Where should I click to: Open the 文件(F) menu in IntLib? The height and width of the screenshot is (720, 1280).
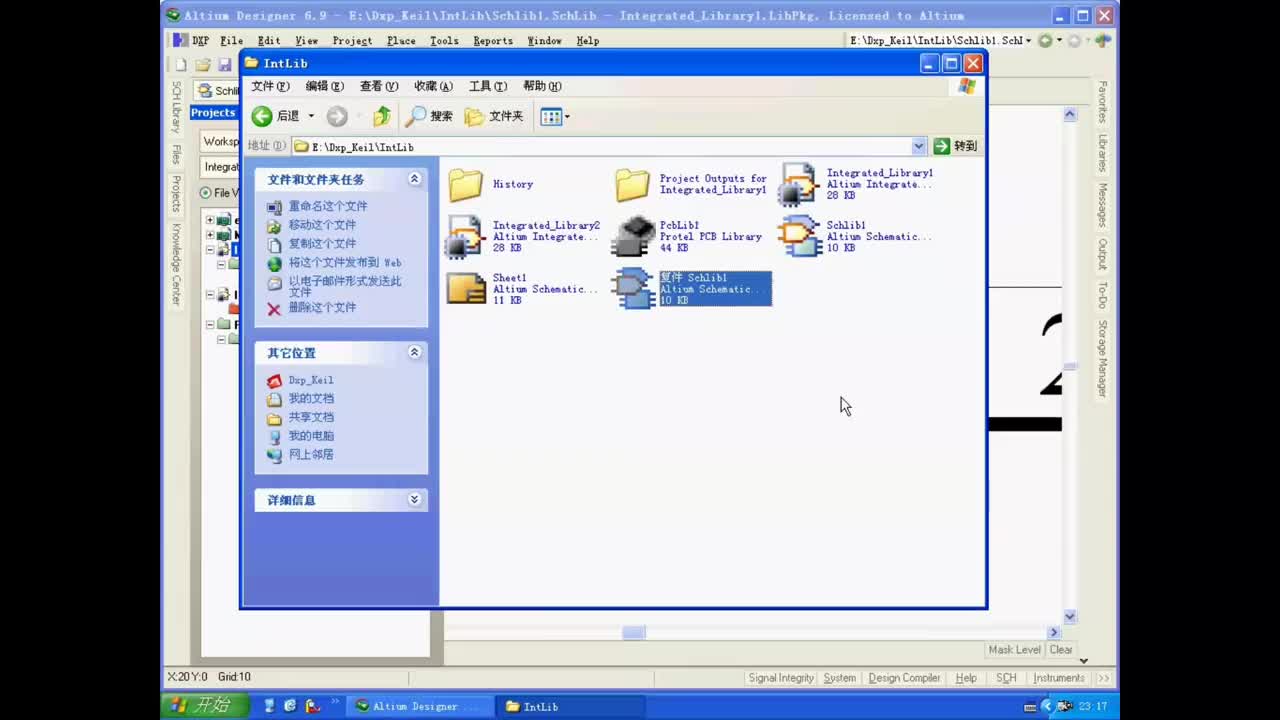pos(270,86)
